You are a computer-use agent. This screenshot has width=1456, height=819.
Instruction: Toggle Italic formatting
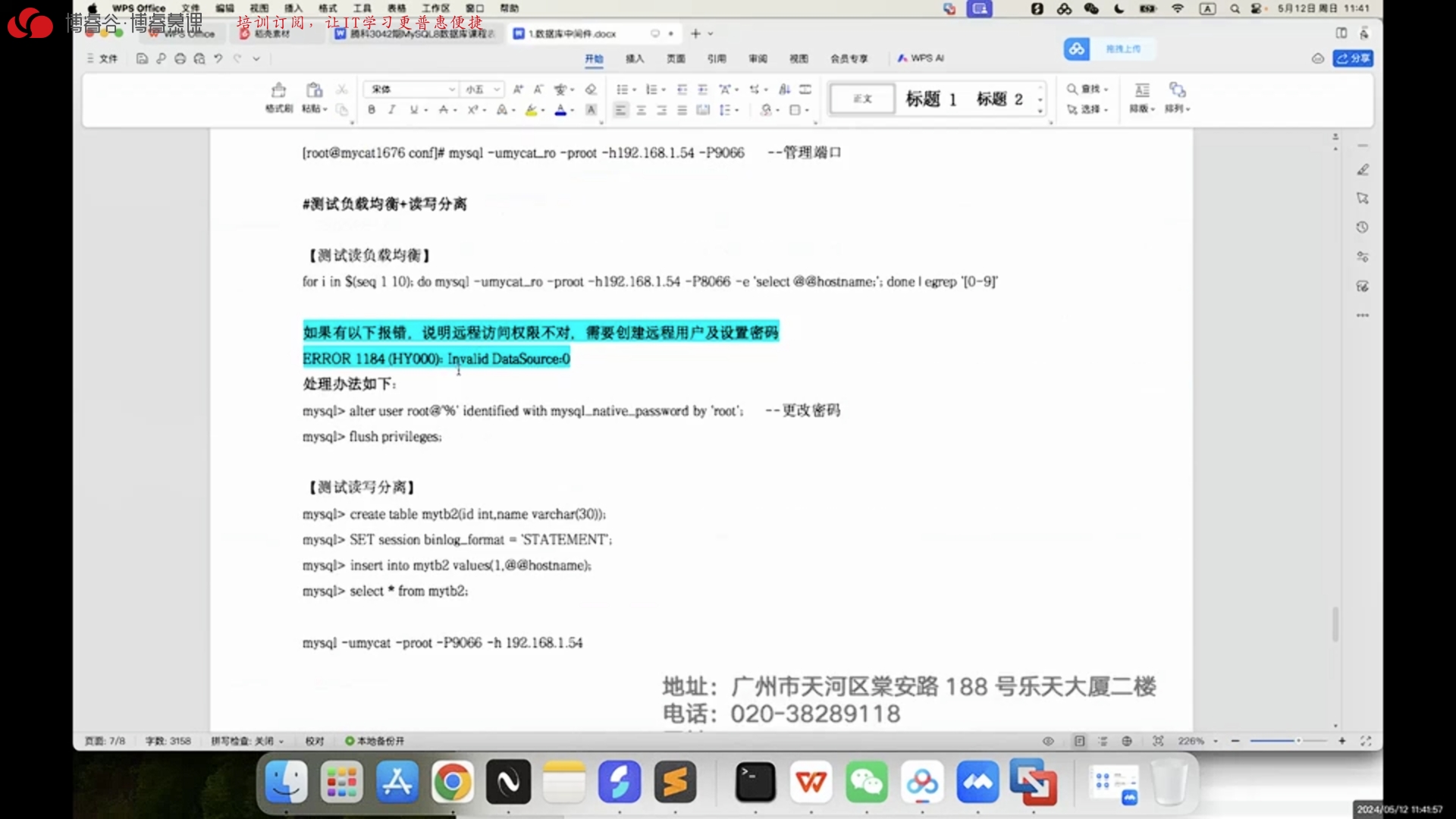pyautogui.click(x=392, y=110)
